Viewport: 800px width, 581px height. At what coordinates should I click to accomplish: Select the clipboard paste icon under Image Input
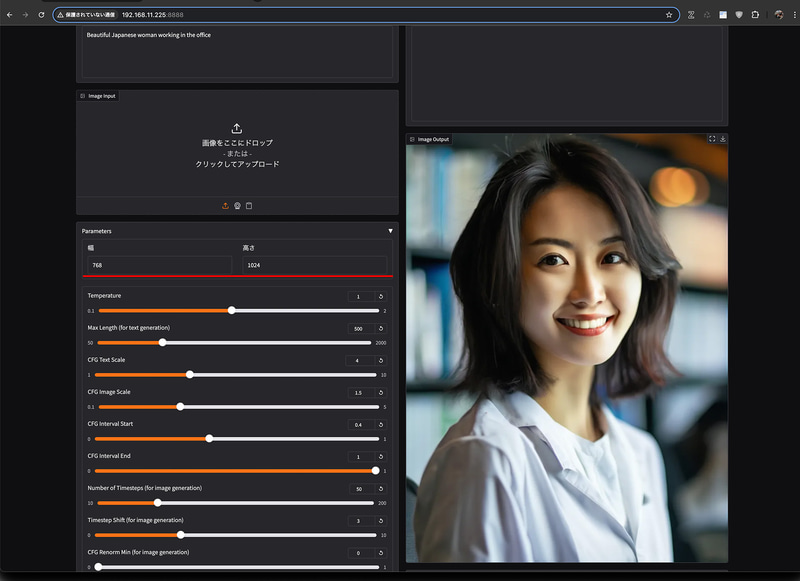(x=249, y=206)
